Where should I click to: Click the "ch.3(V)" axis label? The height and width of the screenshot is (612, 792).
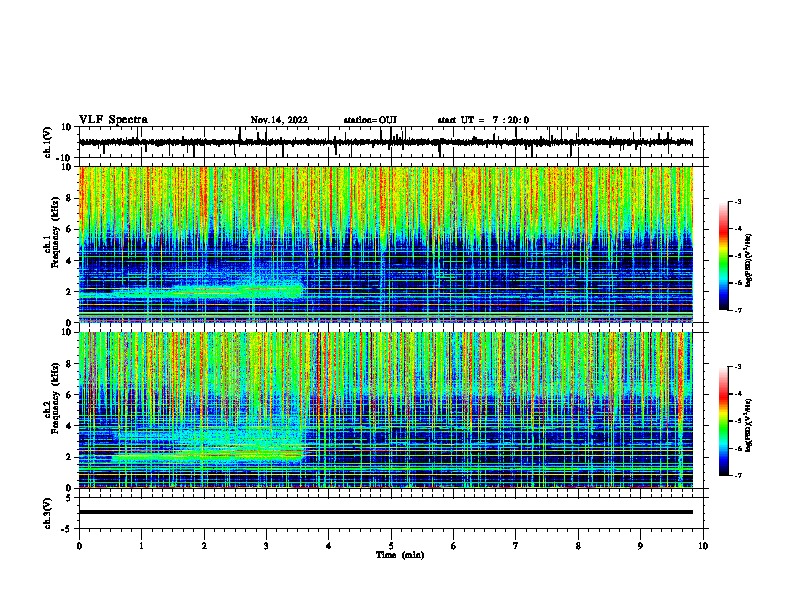pyautogui.click(x=47, y=513)
